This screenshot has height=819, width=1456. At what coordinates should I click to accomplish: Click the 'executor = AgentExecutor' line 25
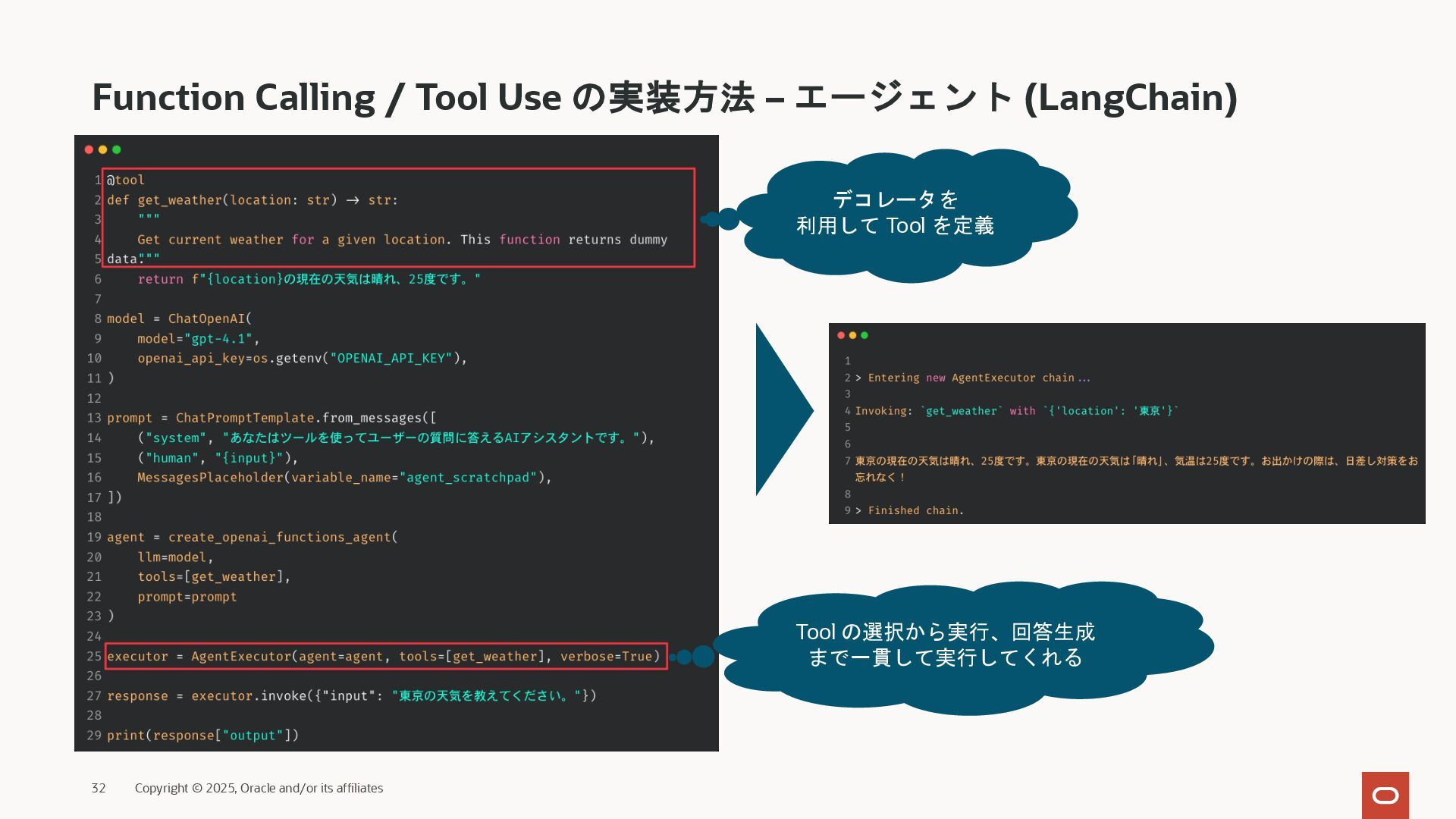click(x=384, y=656)
